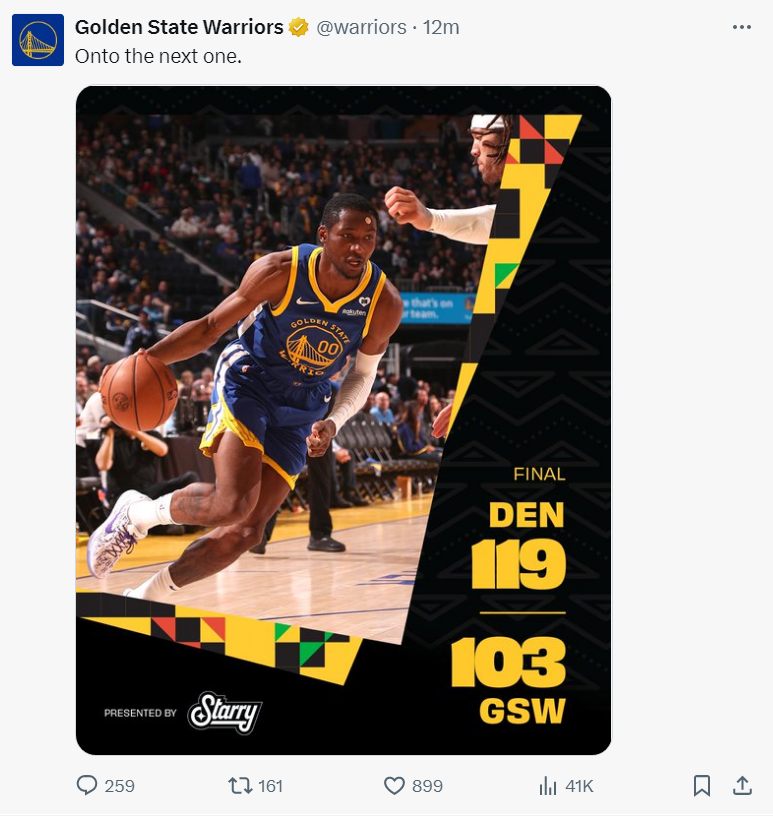The height and width of the screenshot is (823, 773).
Task: Open the Warriors profile avatar
Action: [x=38, y=40]
